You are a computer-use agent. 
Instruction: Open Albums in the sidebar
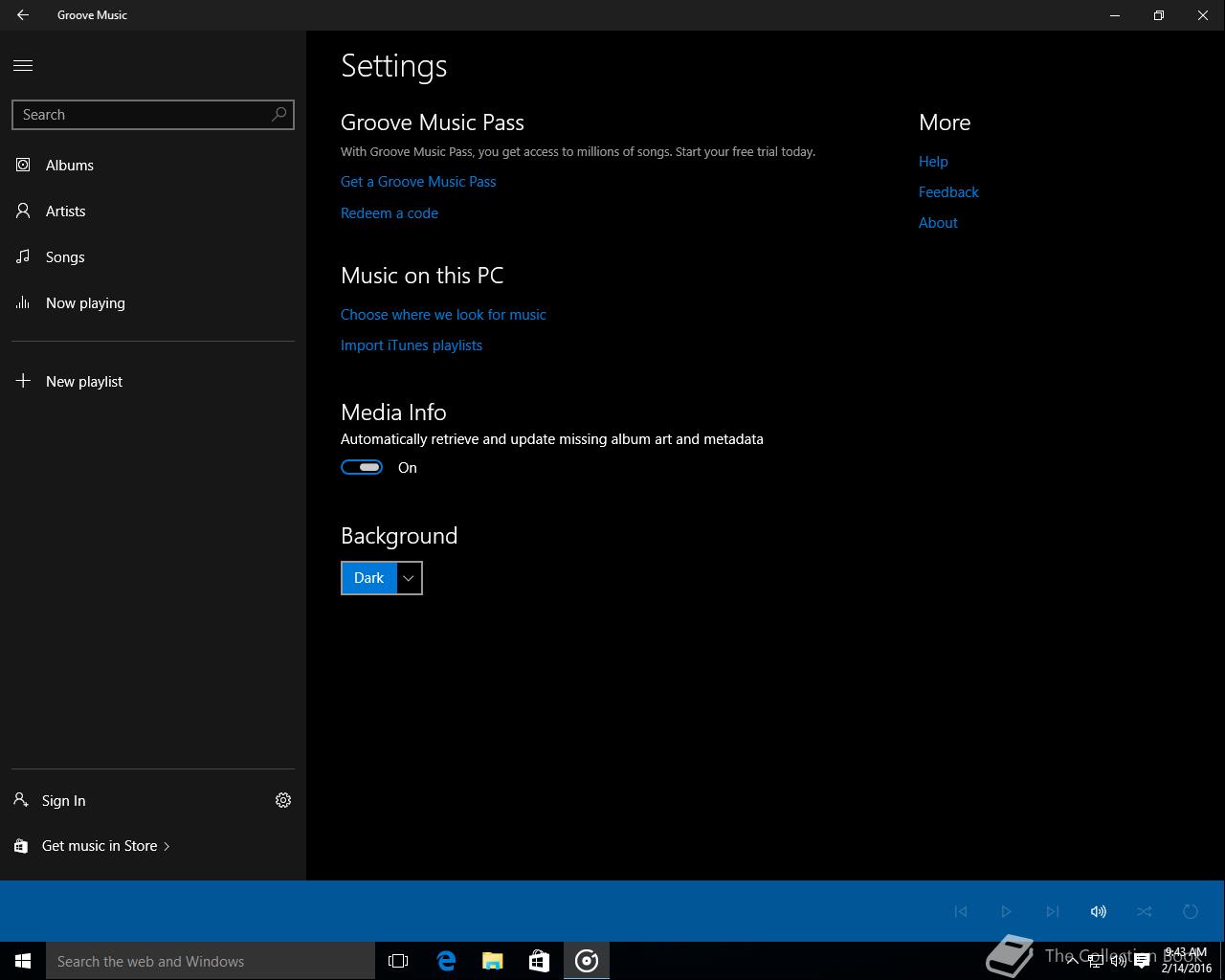click(153, 165)
